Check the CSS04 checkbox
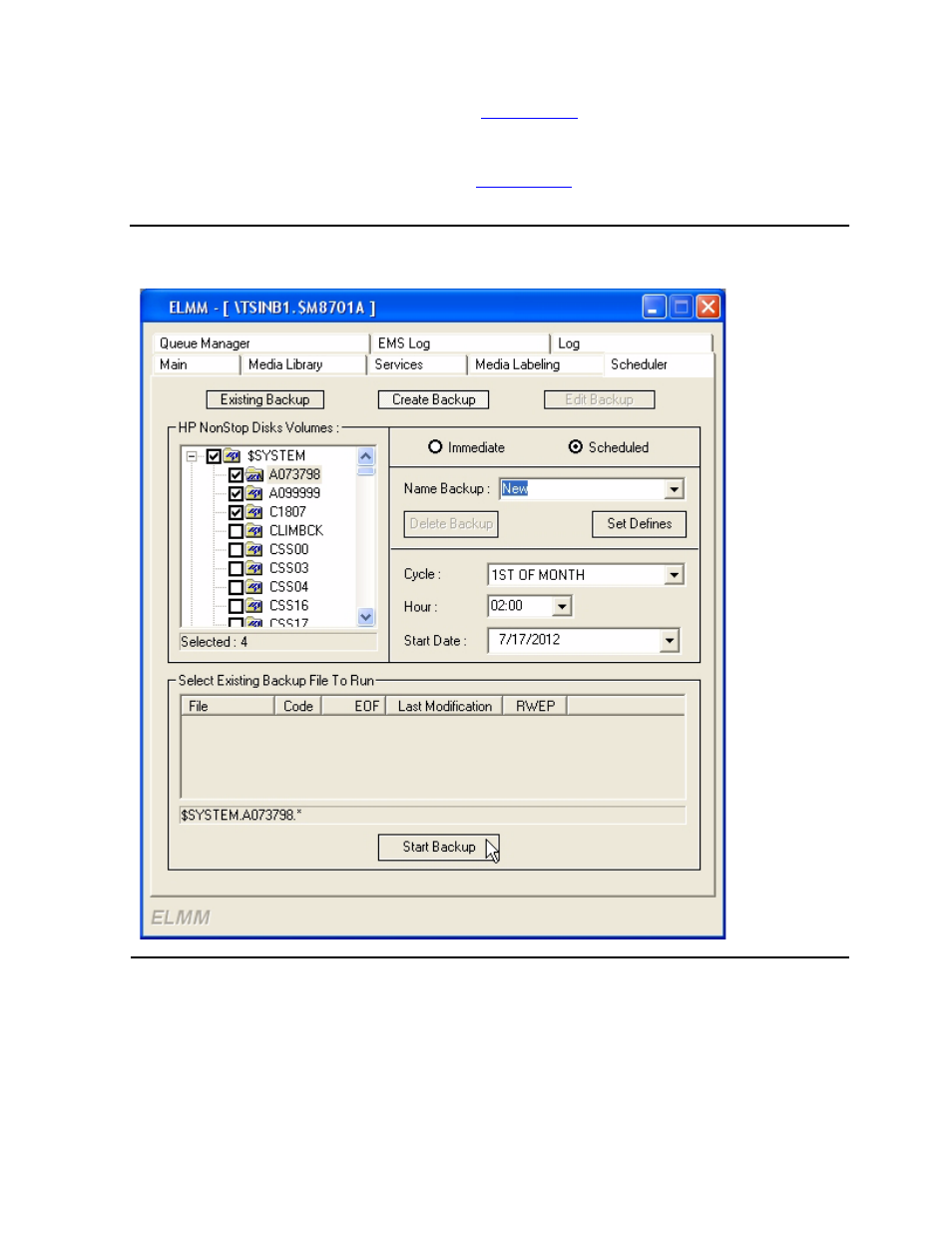Image resolution: width=952 pixels, height=1233 pixels. click(x=236, y=587)
